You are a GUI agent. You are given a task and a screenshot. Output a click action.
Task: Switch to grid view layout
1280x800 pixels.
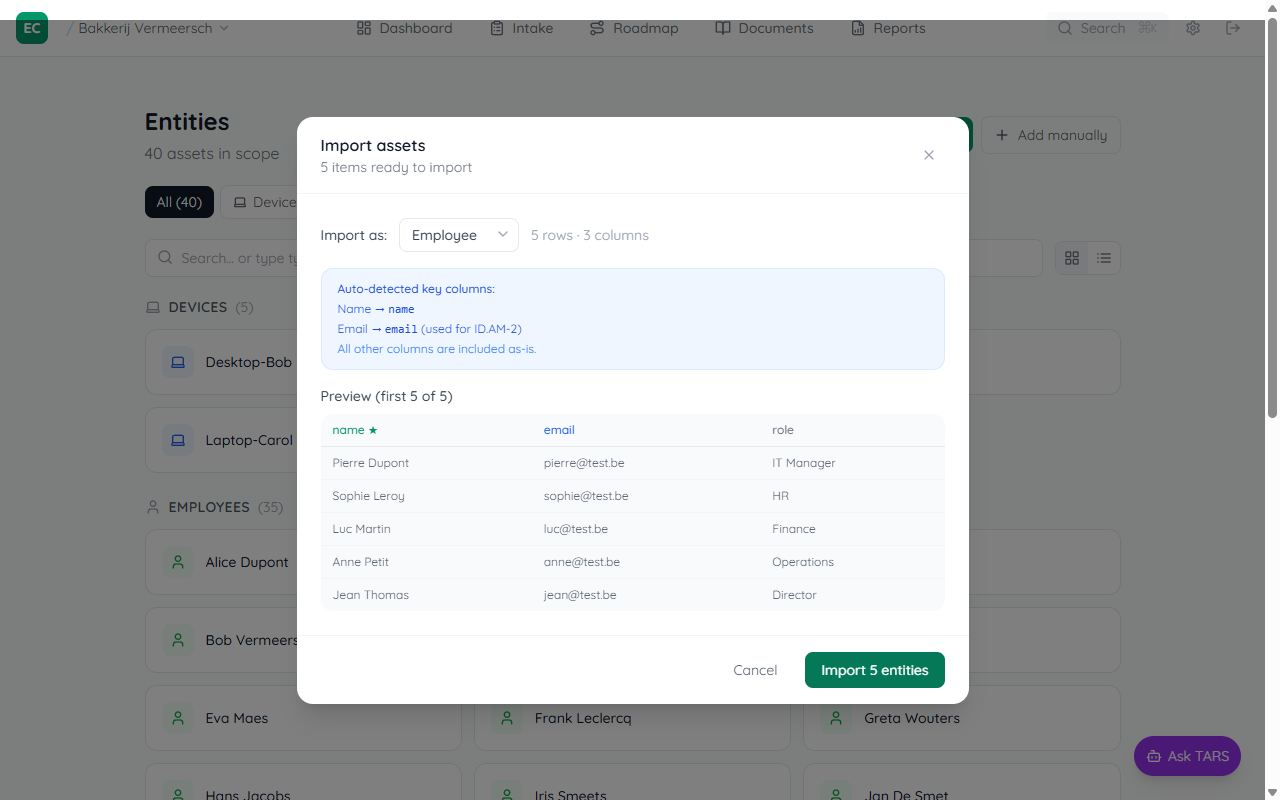1071,258
